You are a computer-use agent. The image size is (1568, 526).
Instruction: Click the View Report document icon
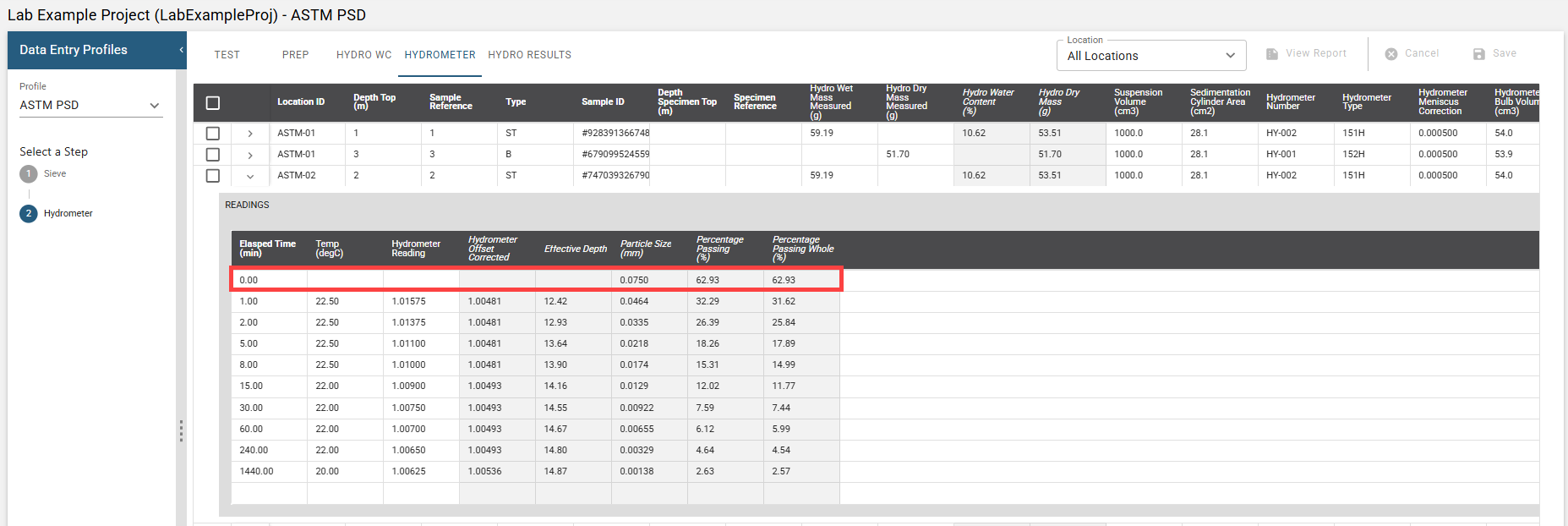pos(1272,54)
